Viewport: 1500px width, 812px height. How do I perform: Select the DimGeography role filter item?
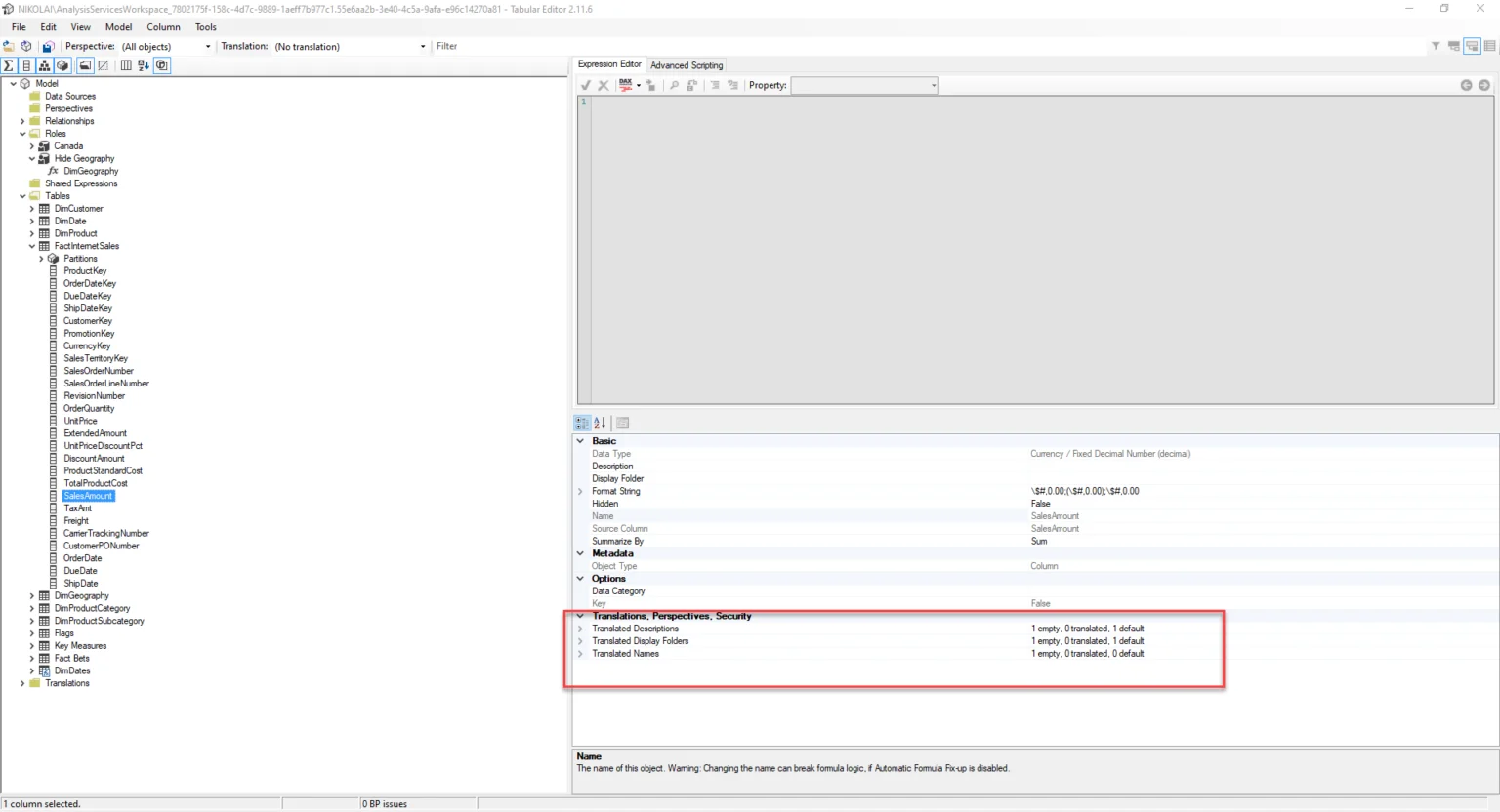coord(91,171)
